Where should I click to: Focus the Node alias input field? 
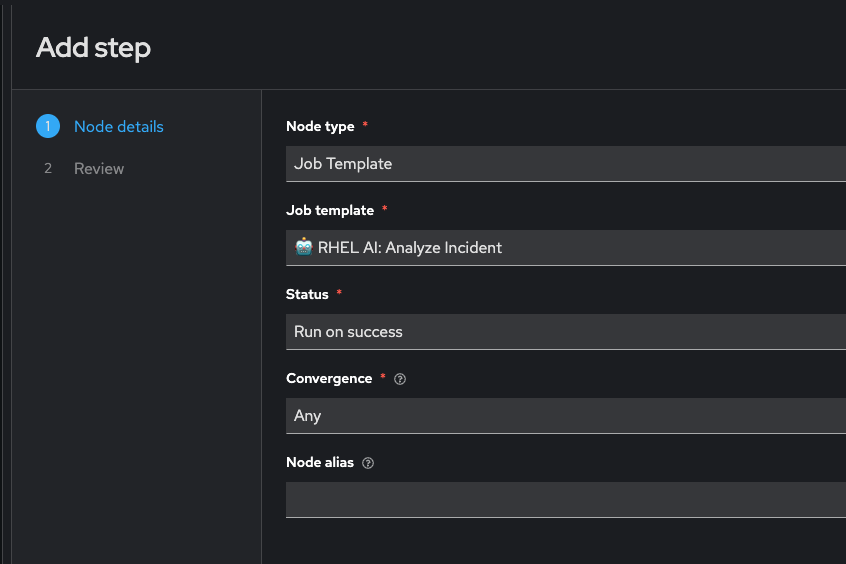[565, 500]
